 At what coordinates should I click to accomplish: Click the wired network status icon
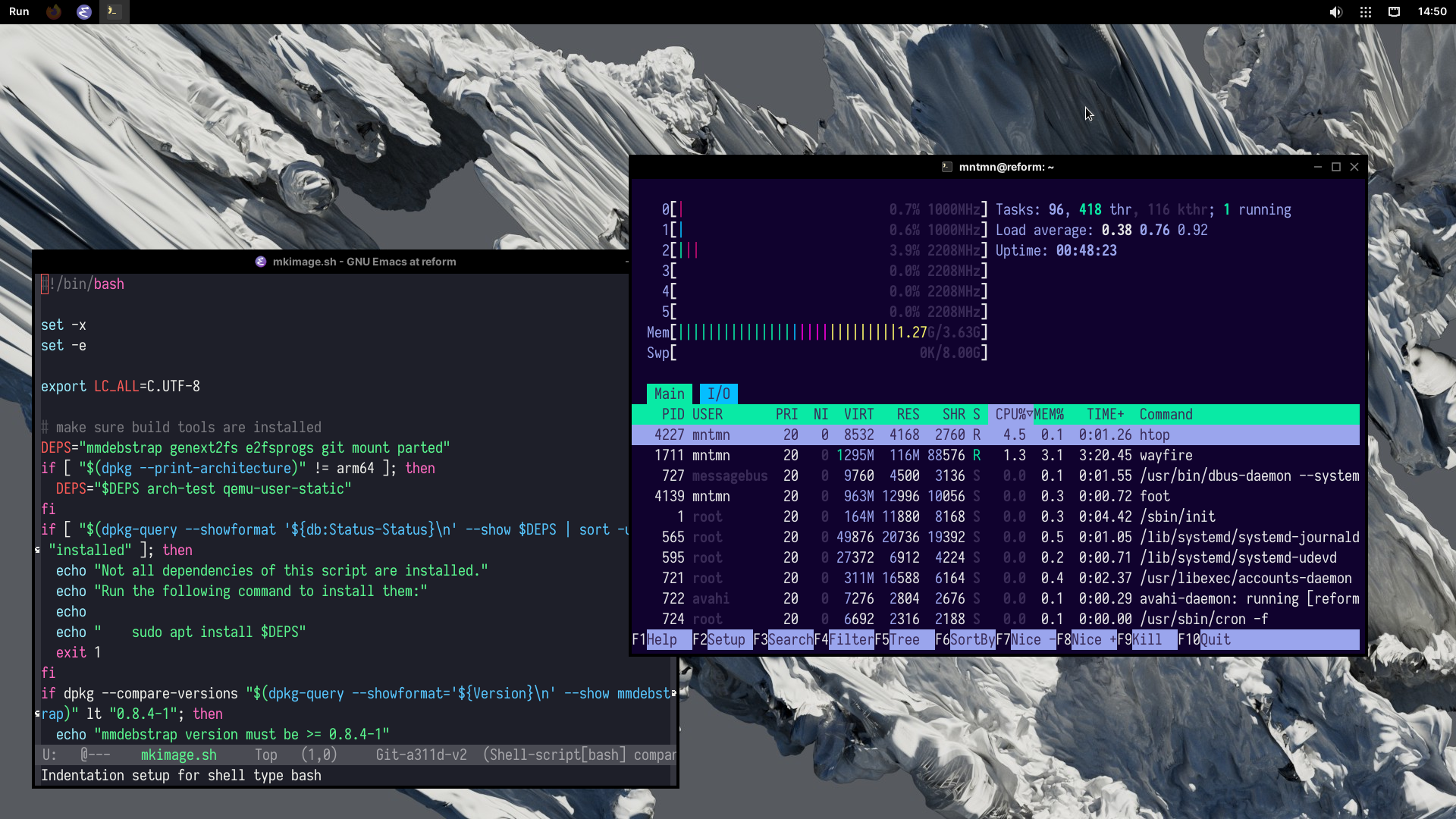coord(1394,11)
